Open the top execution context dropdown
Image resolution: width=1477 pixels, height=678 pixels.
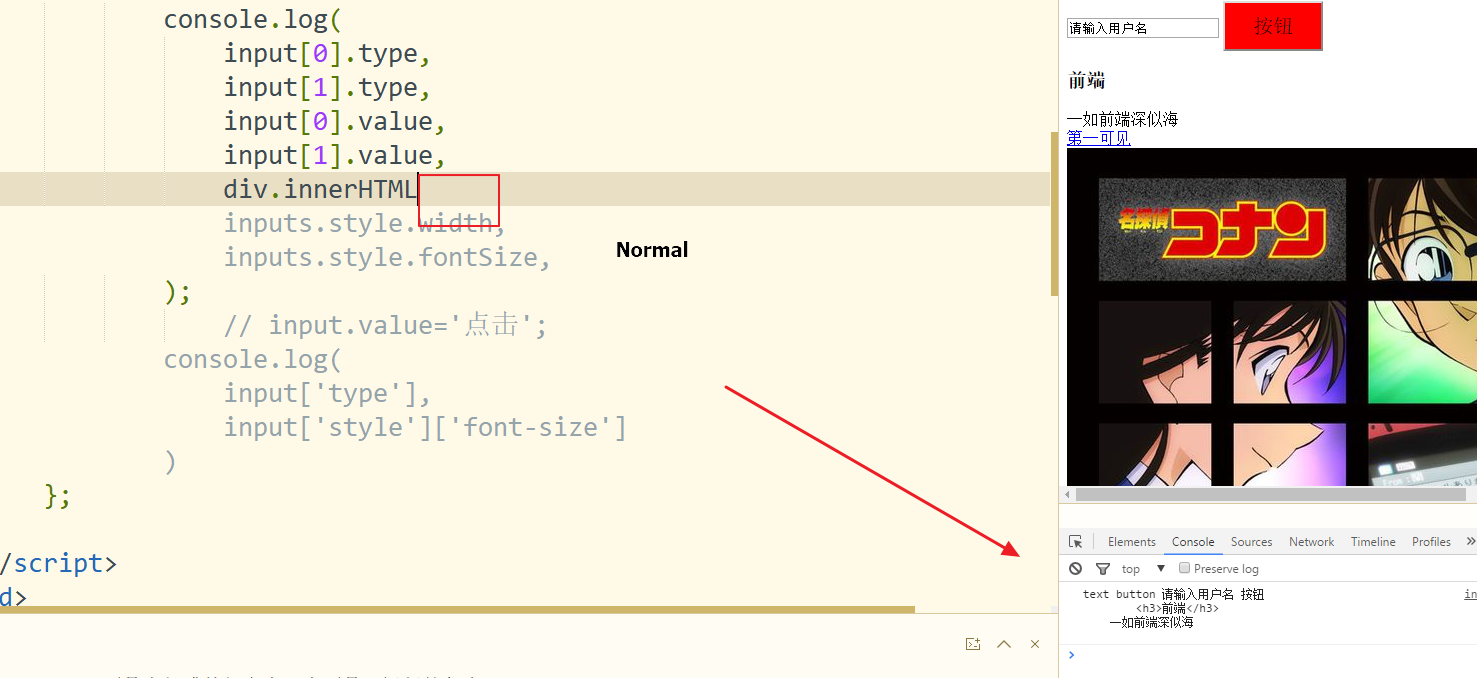[1143, 569]
